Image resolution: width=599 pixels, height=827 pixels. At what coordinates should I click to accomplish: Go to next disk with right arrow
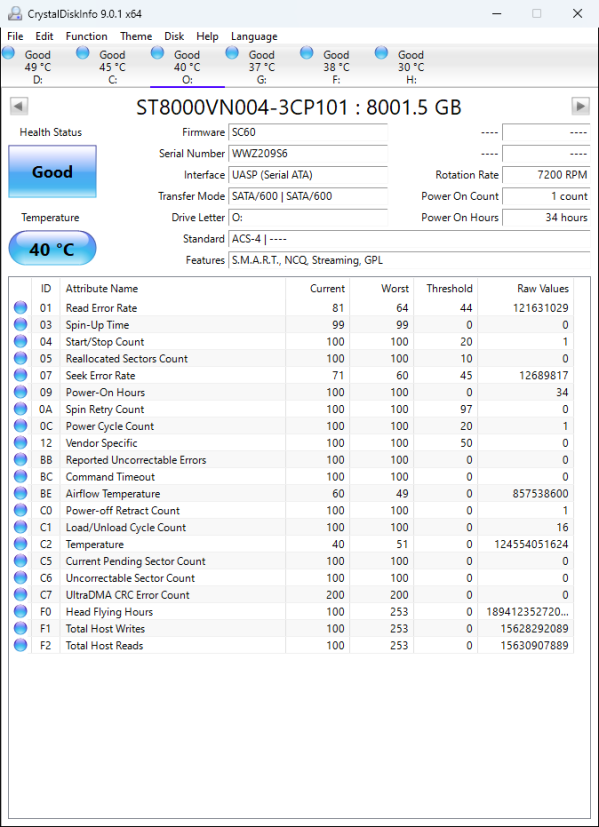[581, 107]
